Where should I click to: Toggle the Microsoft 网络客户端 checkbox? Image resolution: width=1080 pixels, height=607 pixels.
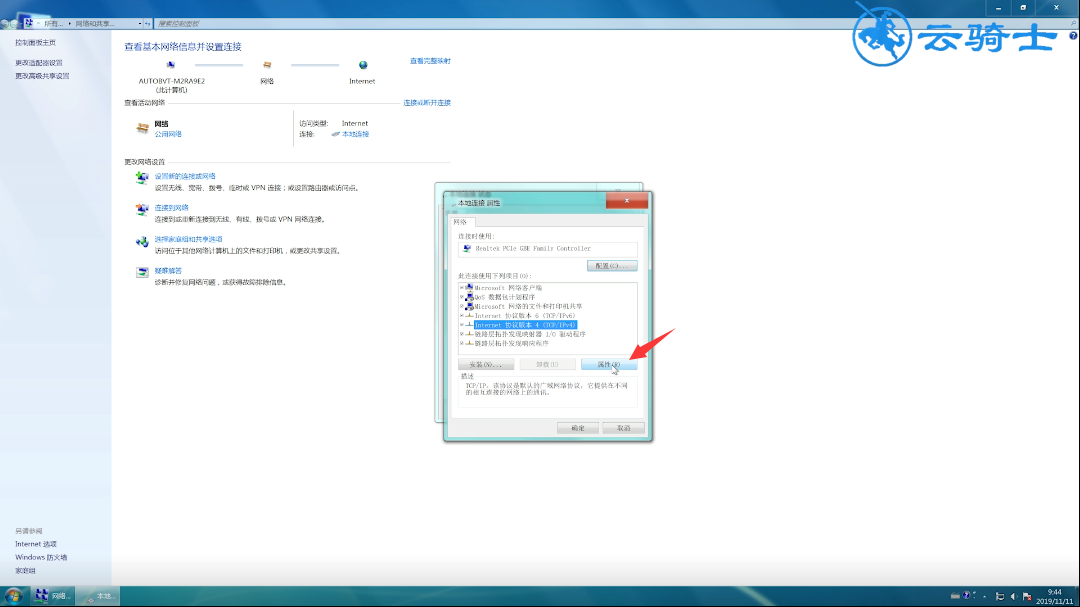(x=462, y=288)
